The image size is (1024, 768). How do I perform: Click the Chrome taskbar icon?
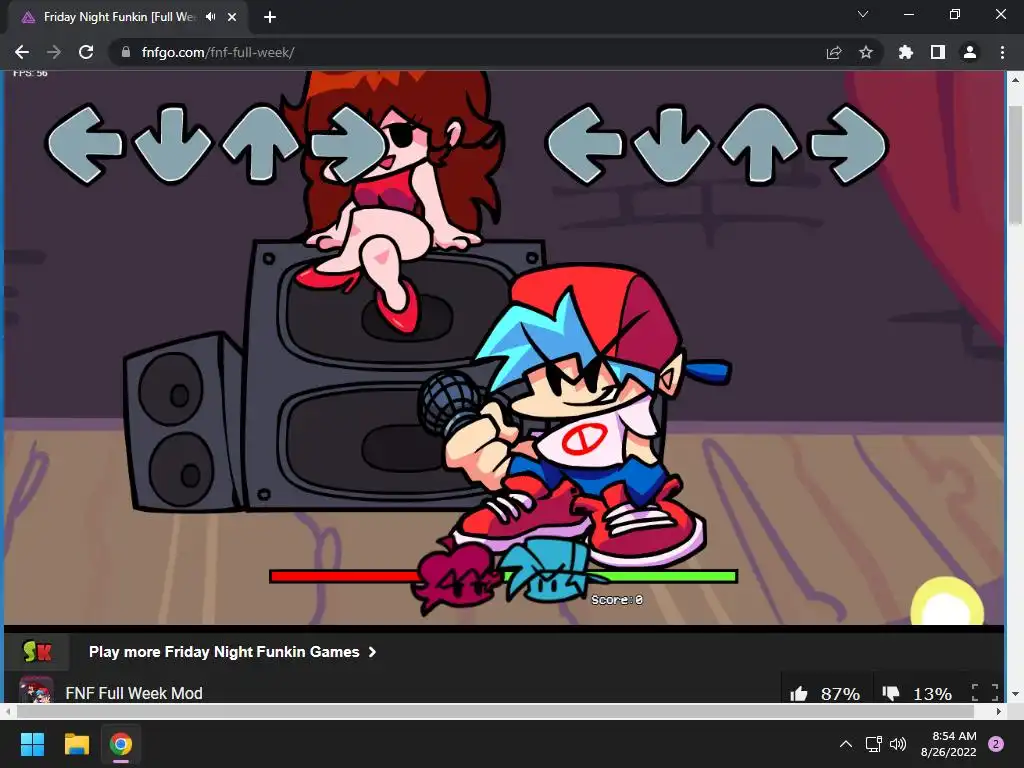(x=121, y=744)
